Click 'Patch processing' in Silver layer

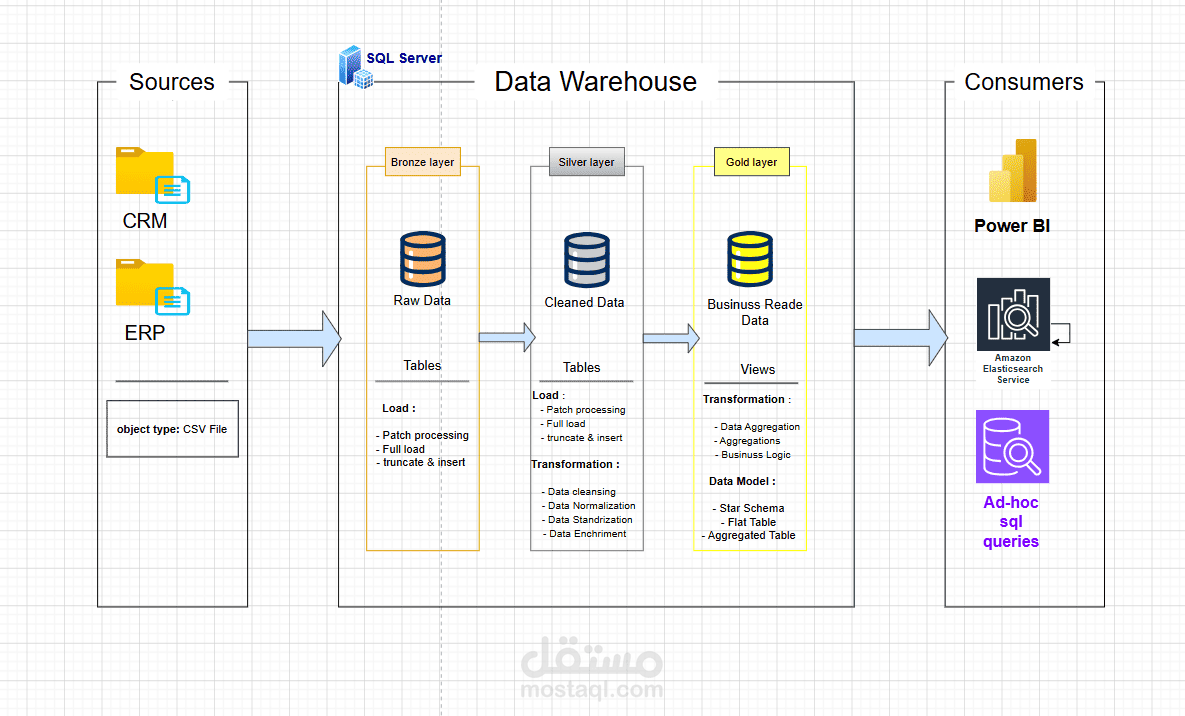point(583,410)
